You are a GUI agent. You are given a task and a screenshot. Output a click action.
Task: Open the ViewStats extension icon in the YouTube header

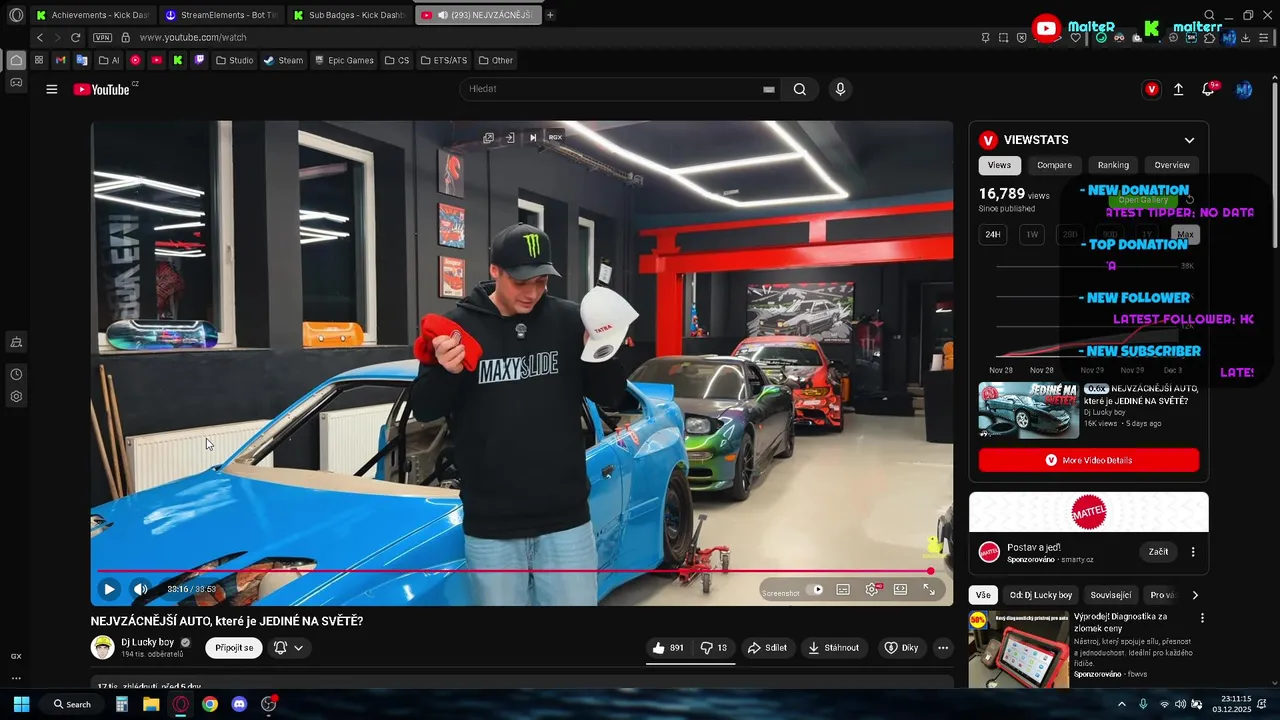pyautogui.click(x=1152, y=89)
